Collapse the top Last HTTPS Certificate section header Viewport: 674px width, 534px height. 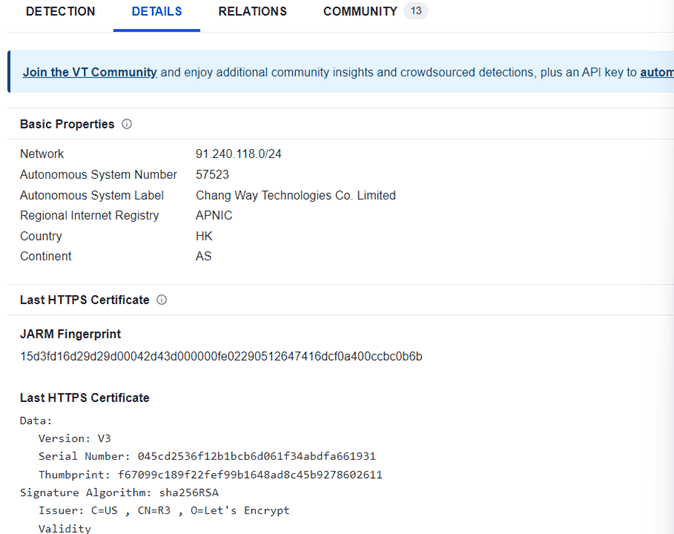tap(85, 300)
